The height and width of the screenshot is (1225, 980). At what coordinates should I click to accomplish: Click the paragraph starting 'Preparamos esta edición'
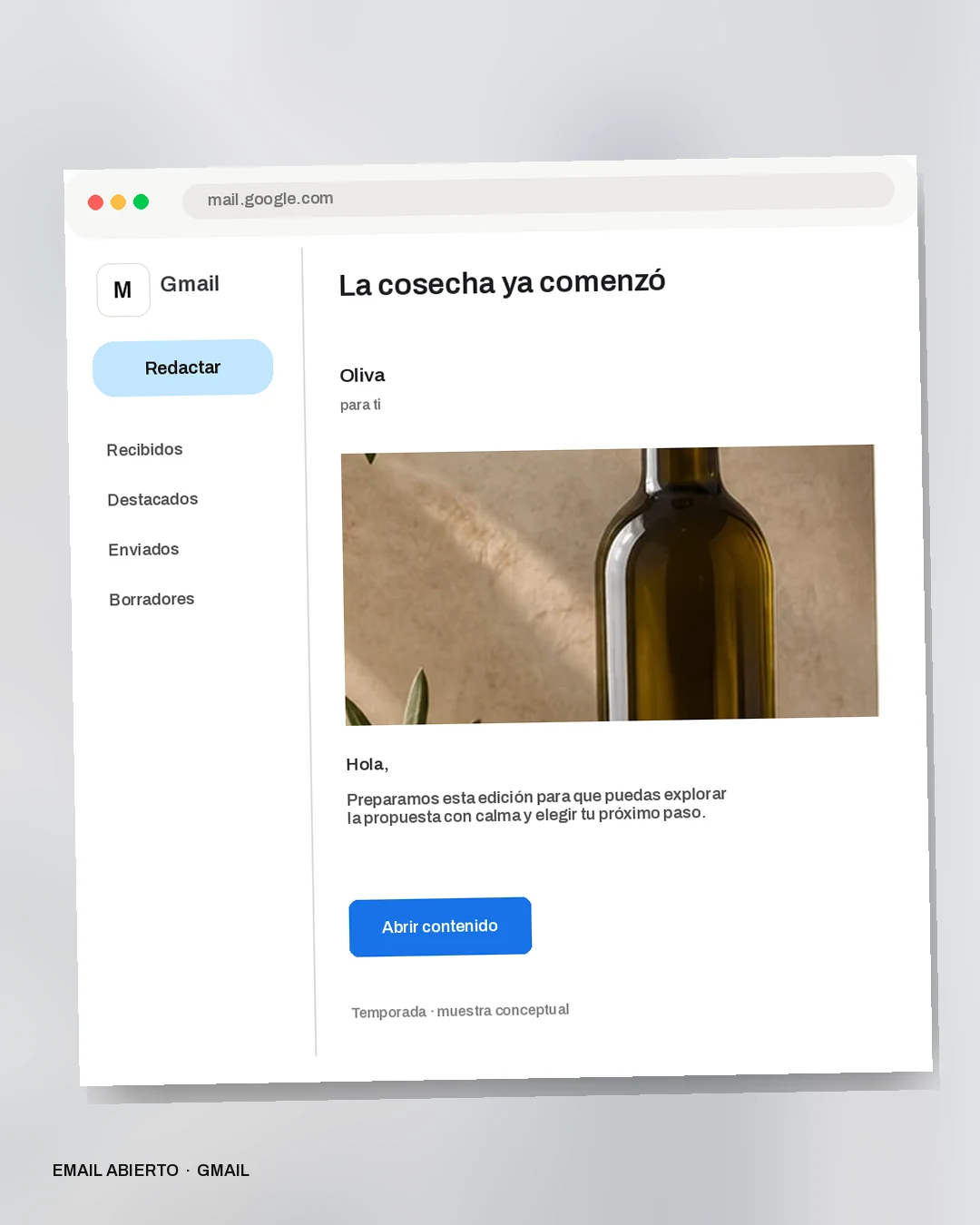click(x=536, y=806)
